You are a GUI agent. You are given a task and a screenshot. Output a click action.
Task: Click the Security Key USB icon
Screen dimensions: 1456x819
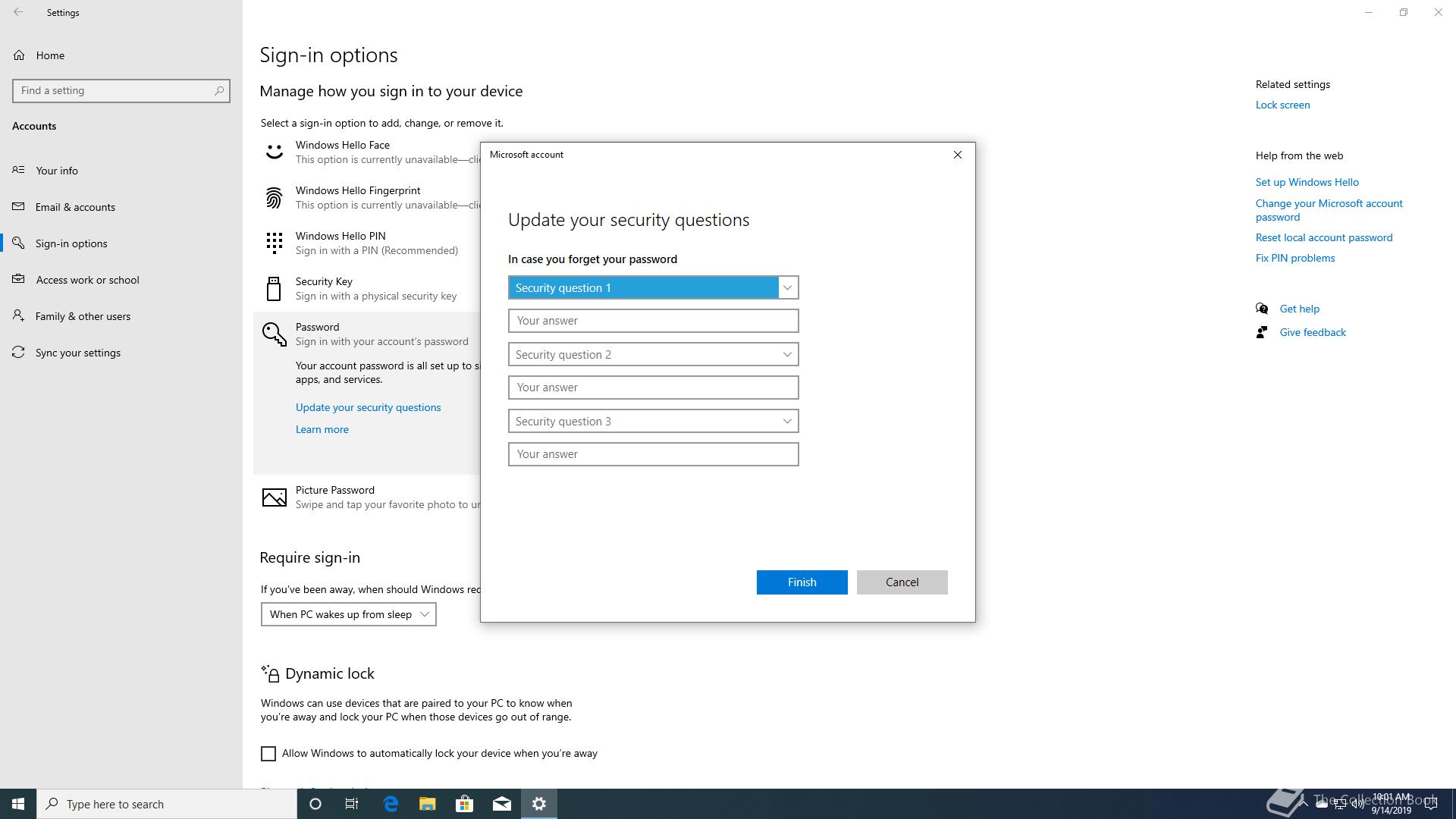coord(274,289)
